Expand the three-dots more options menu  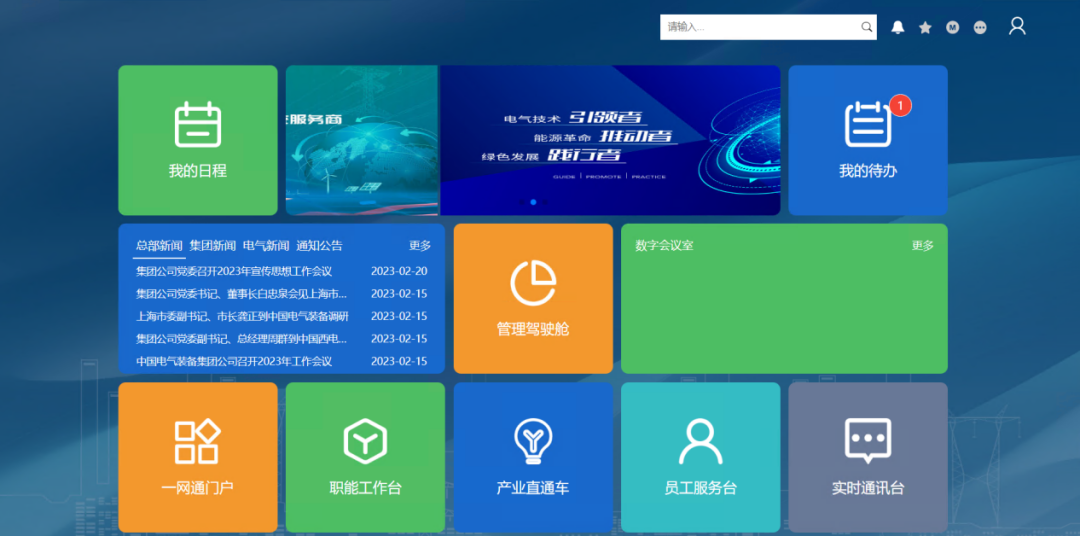click(980, 27)
